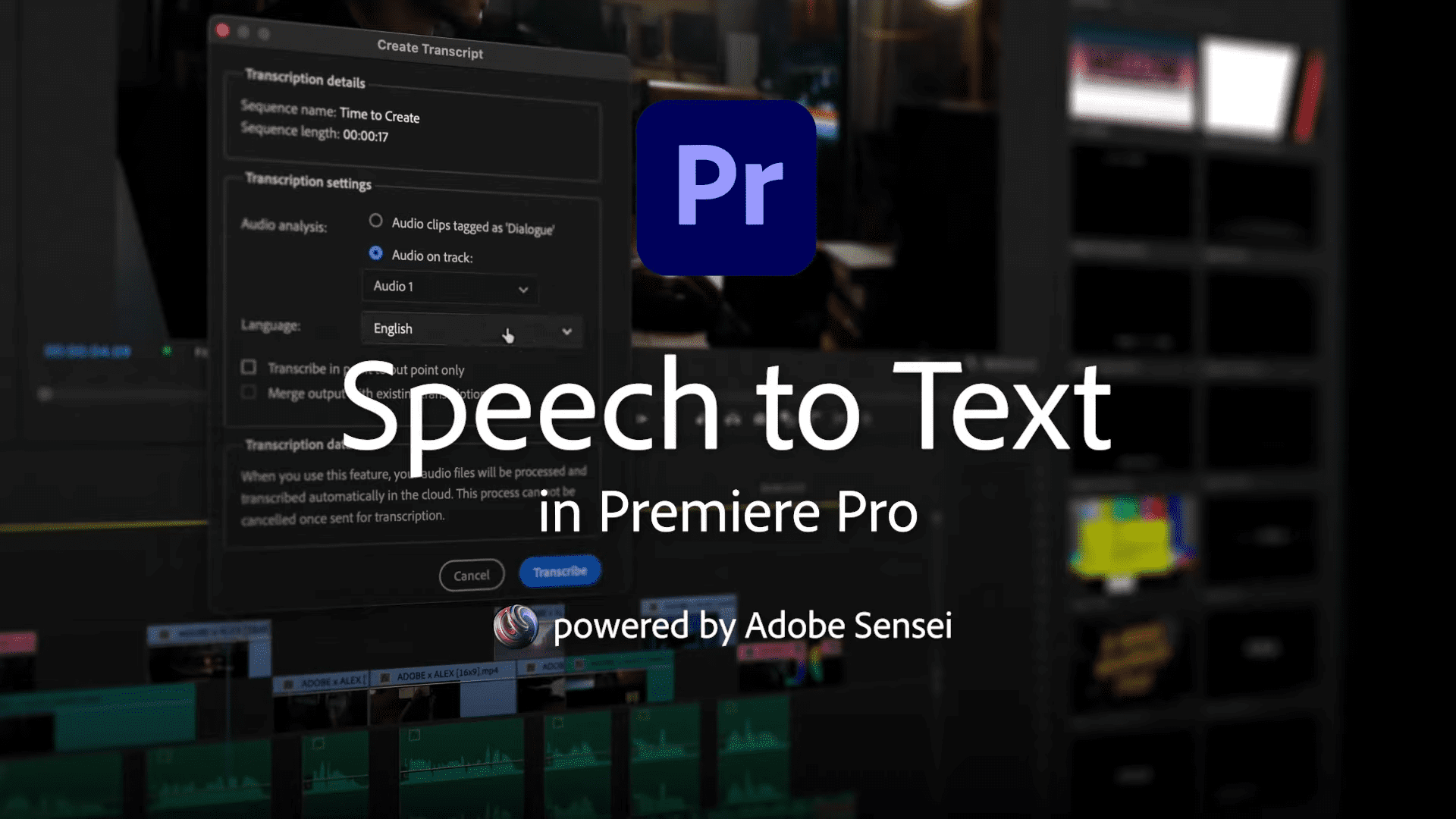
Task: Click the Cancel button
Action: click(471, 574)
